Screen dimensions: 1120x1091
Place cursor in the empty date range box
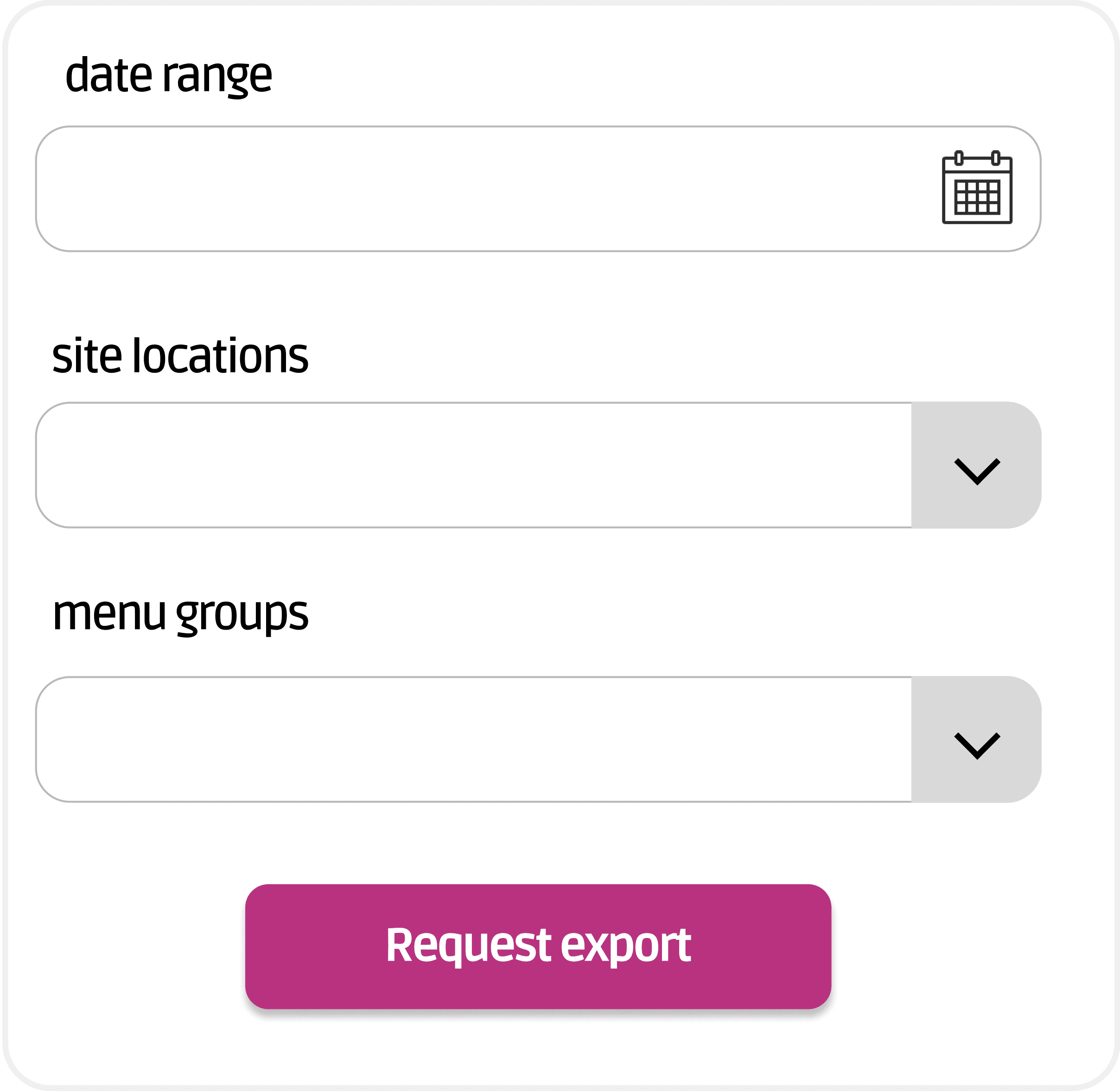[538, 189]
